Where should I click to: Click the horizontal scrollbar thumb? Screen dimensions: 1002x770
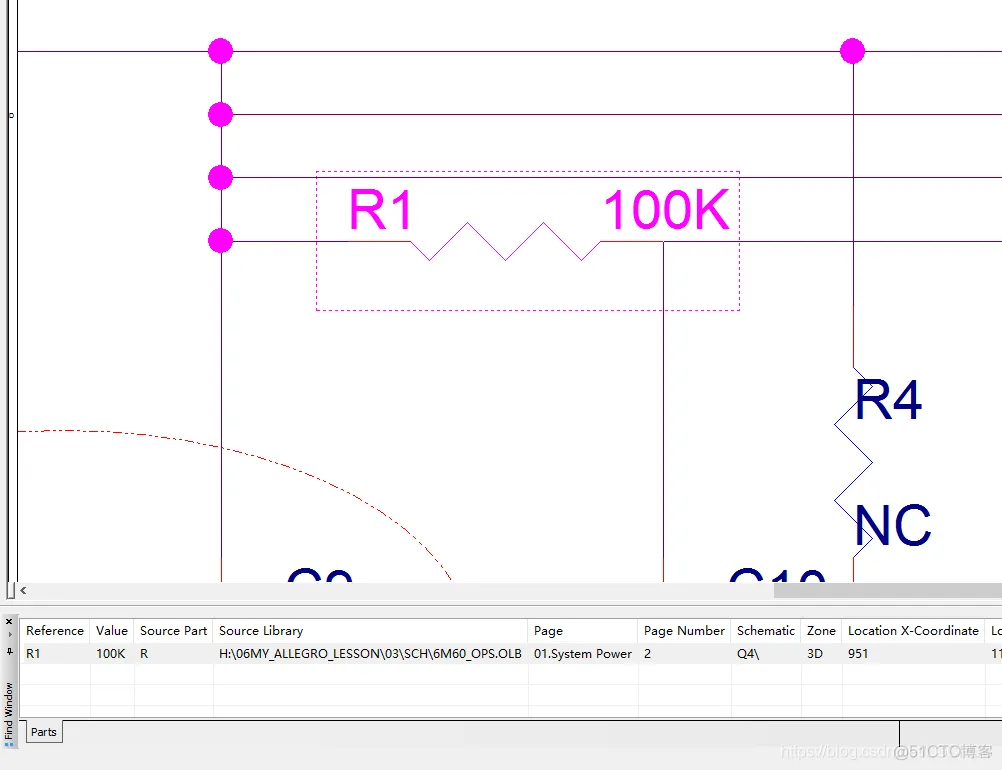(x=888, y=590)
